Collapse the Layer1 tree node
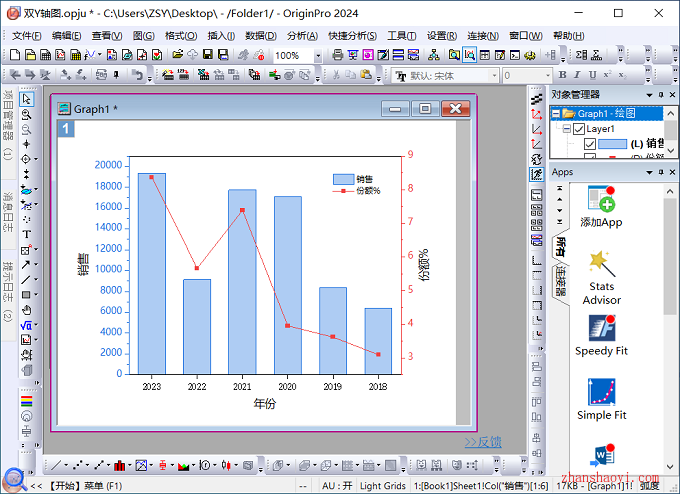 (x=566, y=129)
